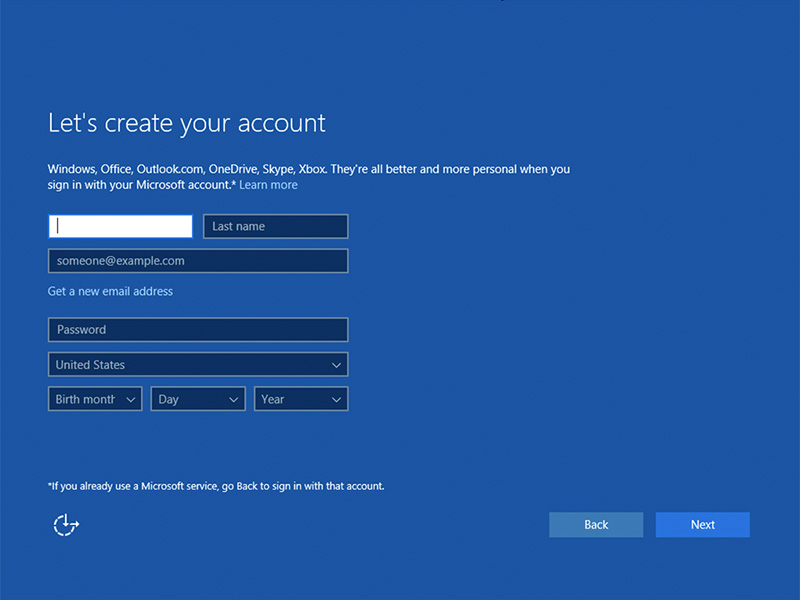Select the Last name field
Viewport: 800px width, 600px height.
[x=275, y=226]
